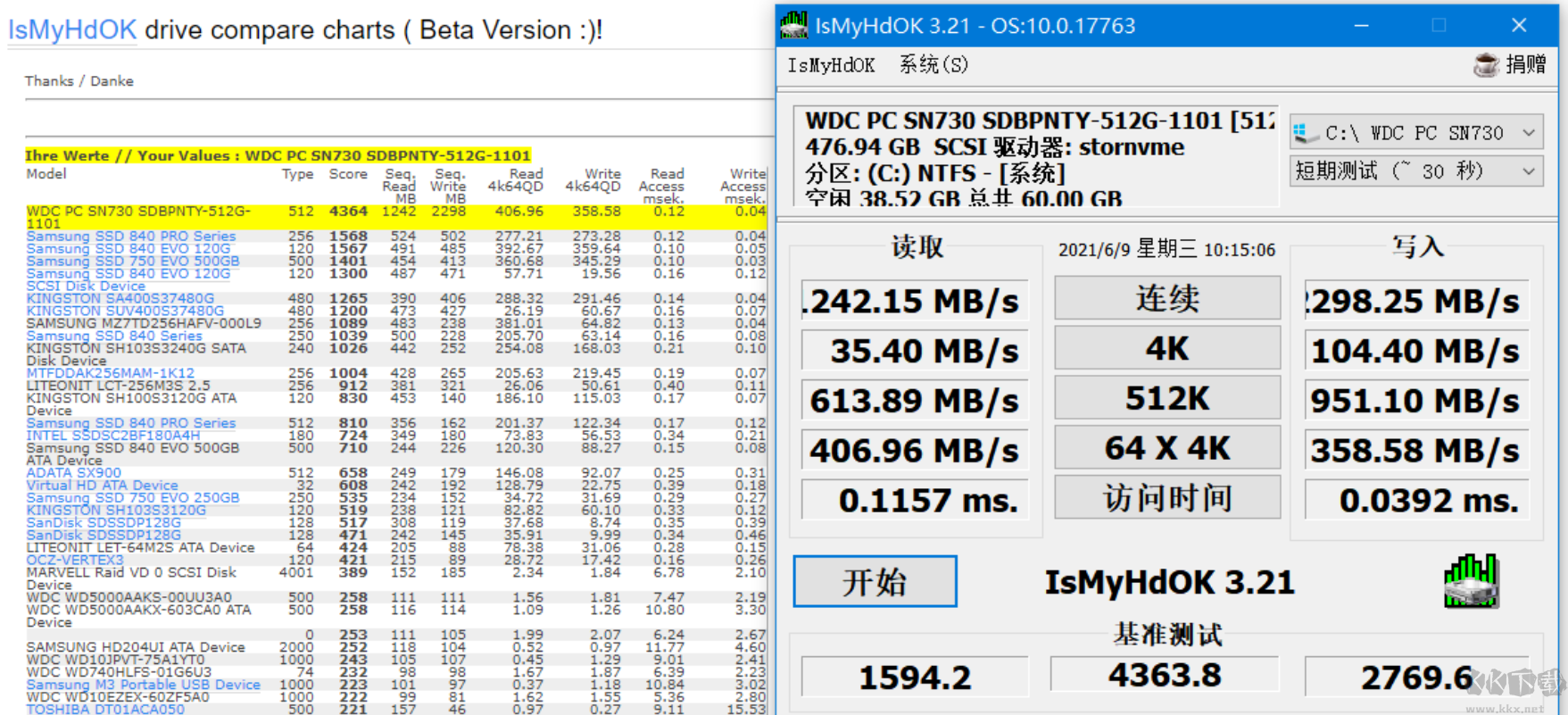Choose the 512K test button
The height and width of the screenshot is (715, 1568).
(1166, 398)
